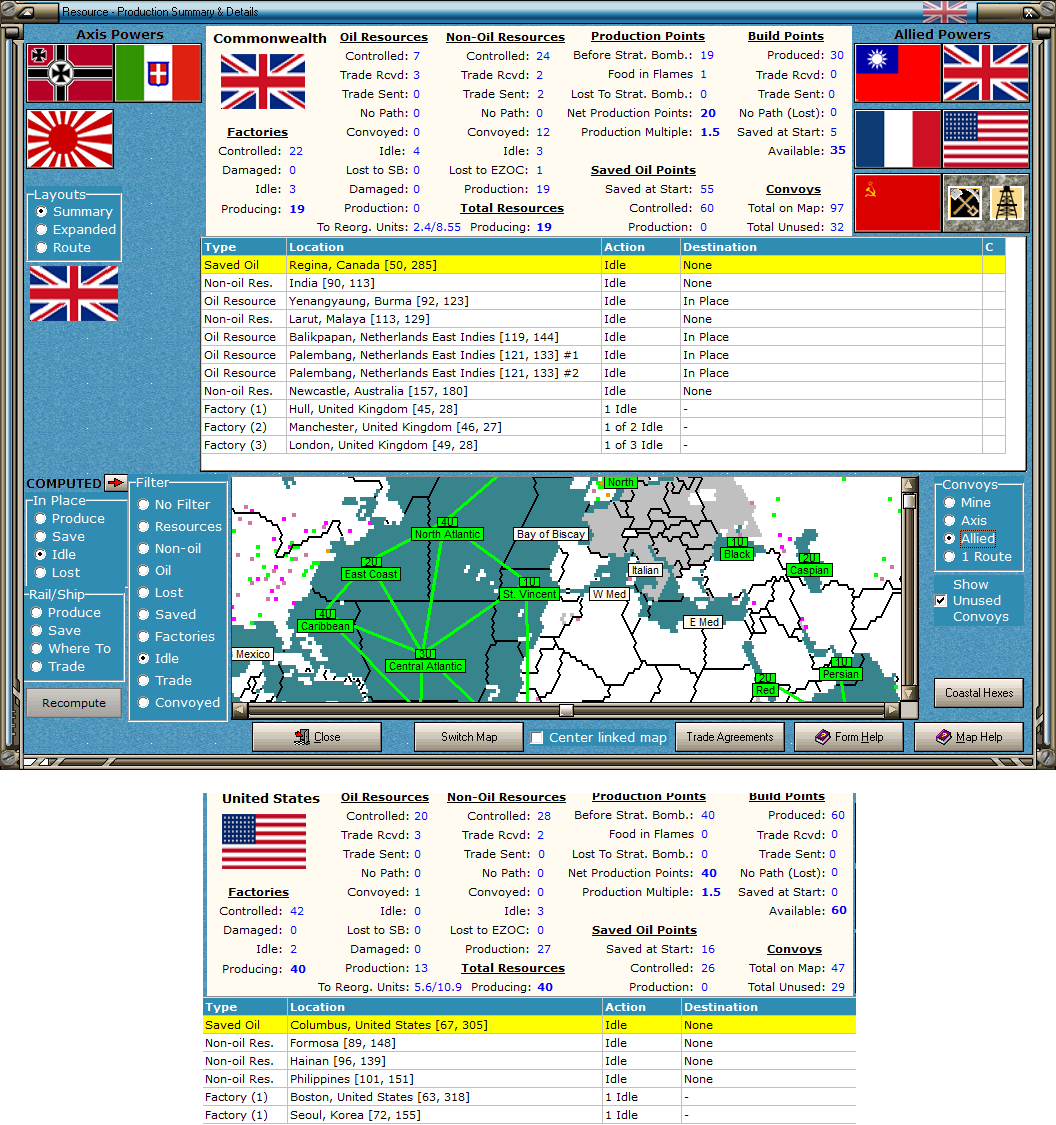Click the map scrollbar right arrow
Image resolution: width=1056 pixels, height=1125 pixels.
[892, 710]
